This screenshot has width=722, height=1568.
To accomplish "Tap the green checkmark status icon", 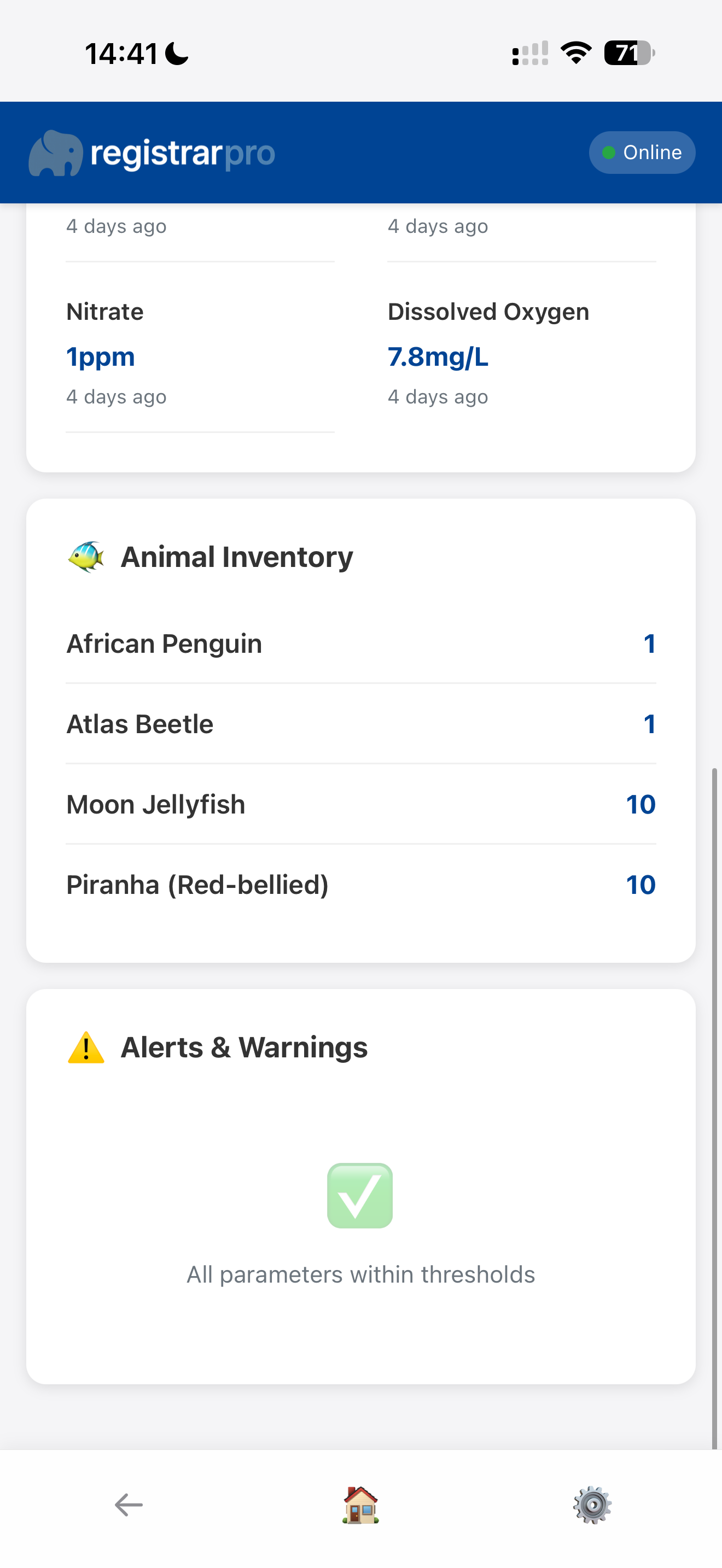I will point(360,1196).
